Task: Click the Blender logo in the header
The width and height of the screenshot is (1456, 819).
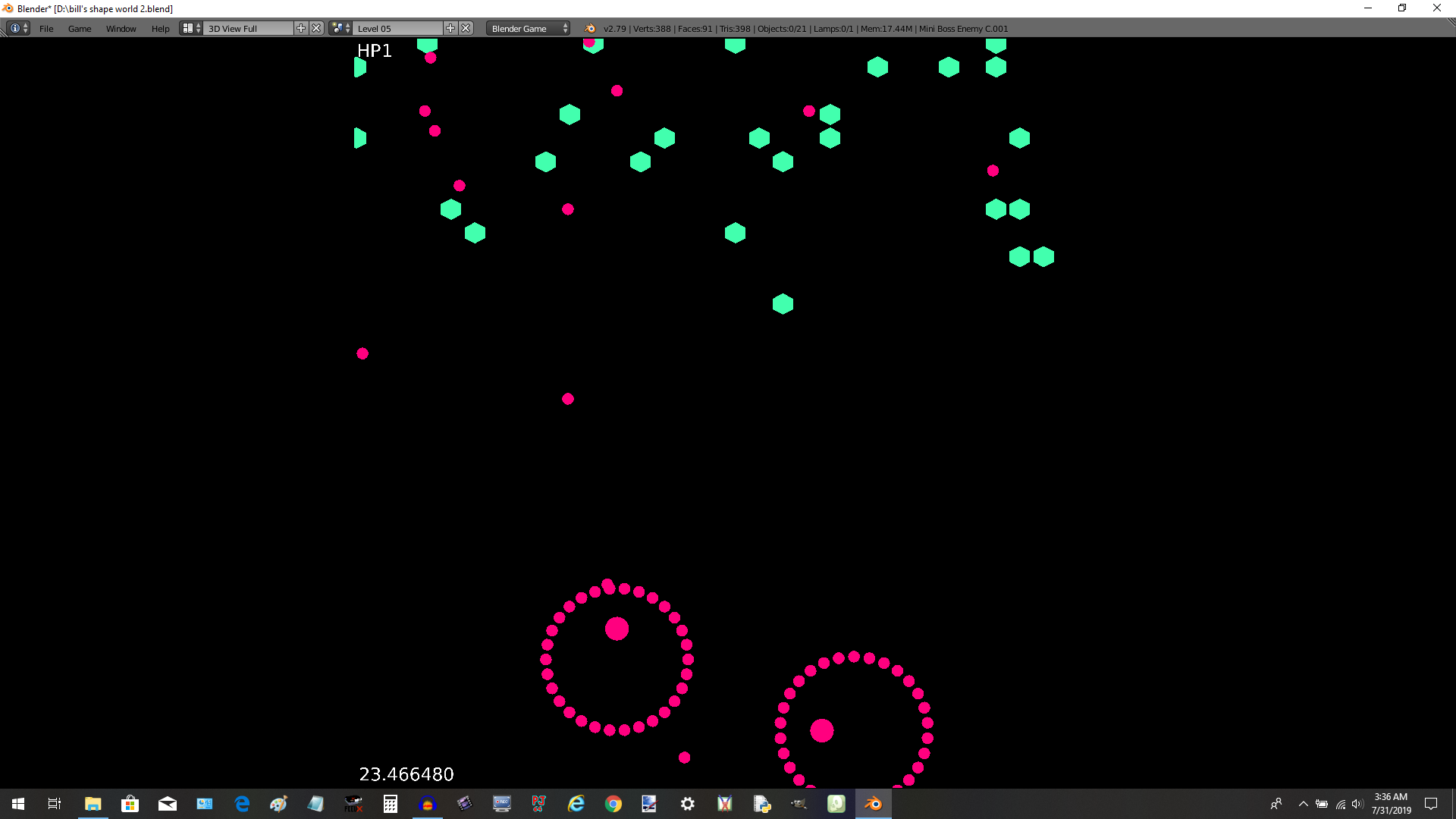Action: pyautogui.click(x=590, y=29)
